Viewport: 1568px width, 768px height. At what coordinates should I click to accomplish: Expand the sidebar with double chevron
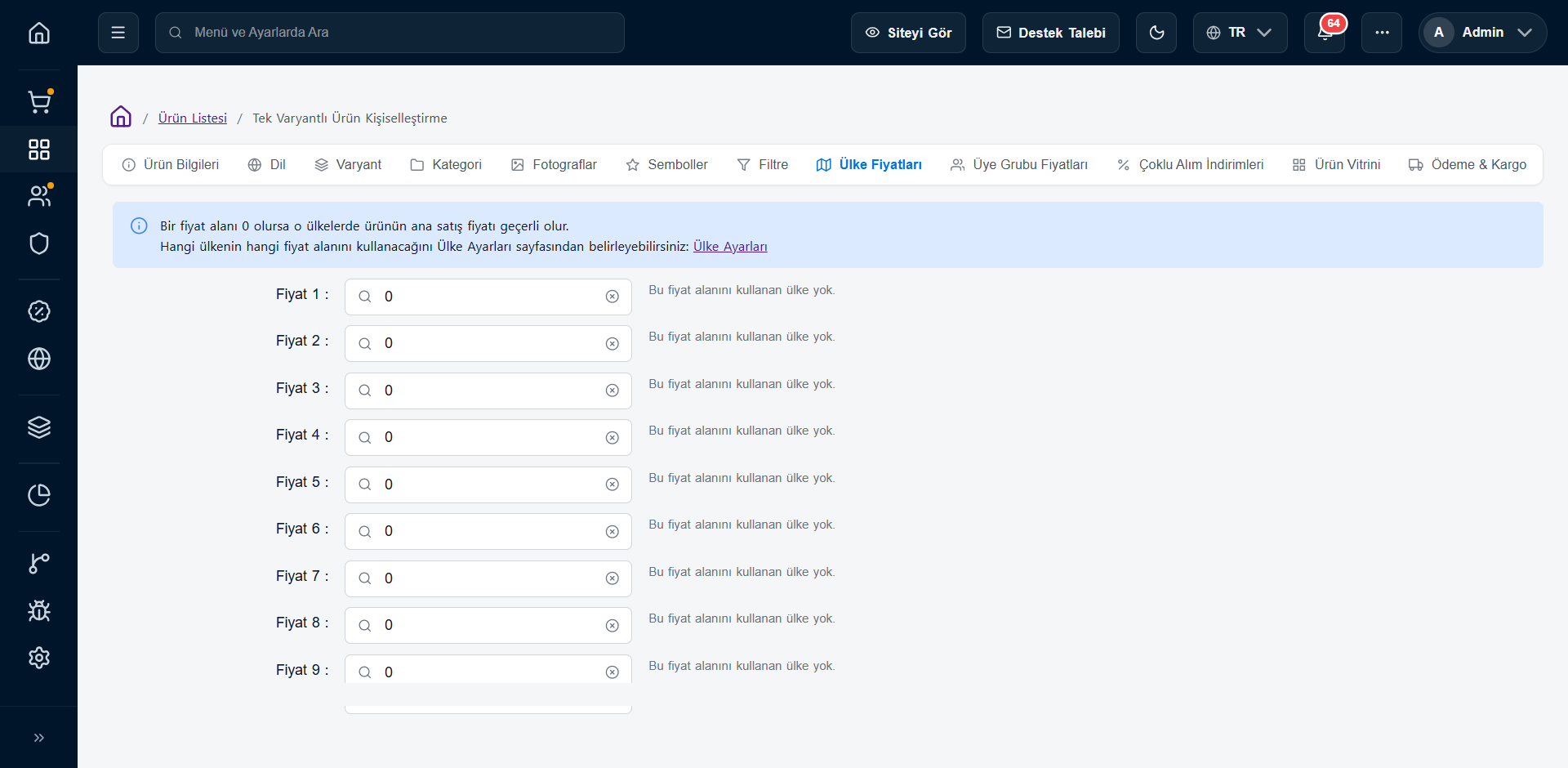click(x=39, y=738)
